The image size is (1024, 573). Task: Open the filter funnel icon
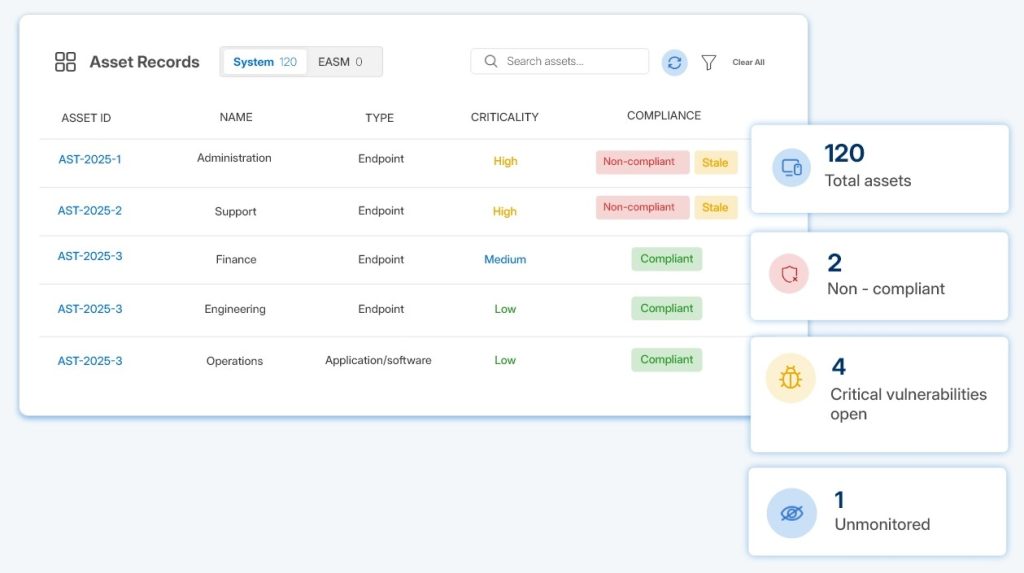(709, 62)
